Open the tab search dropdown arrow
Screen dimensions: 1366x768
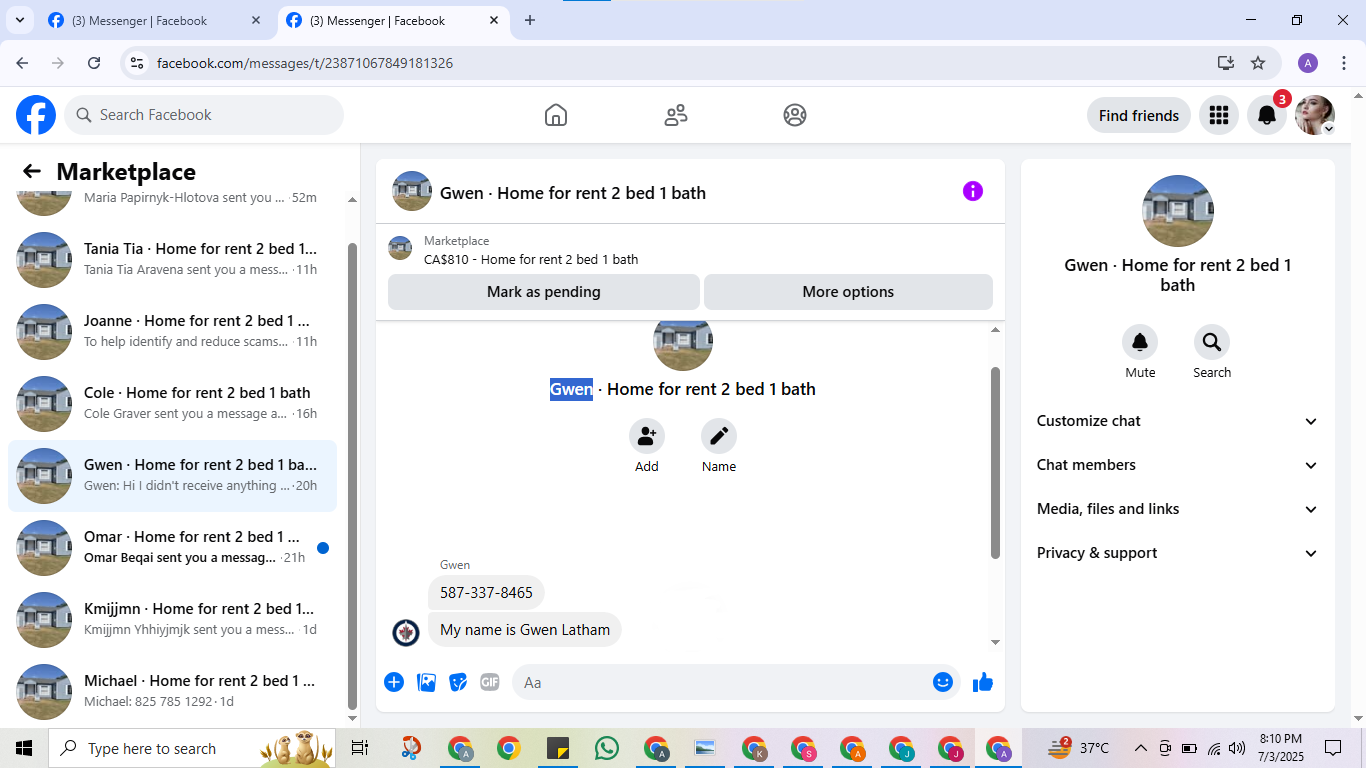point(19,20)
